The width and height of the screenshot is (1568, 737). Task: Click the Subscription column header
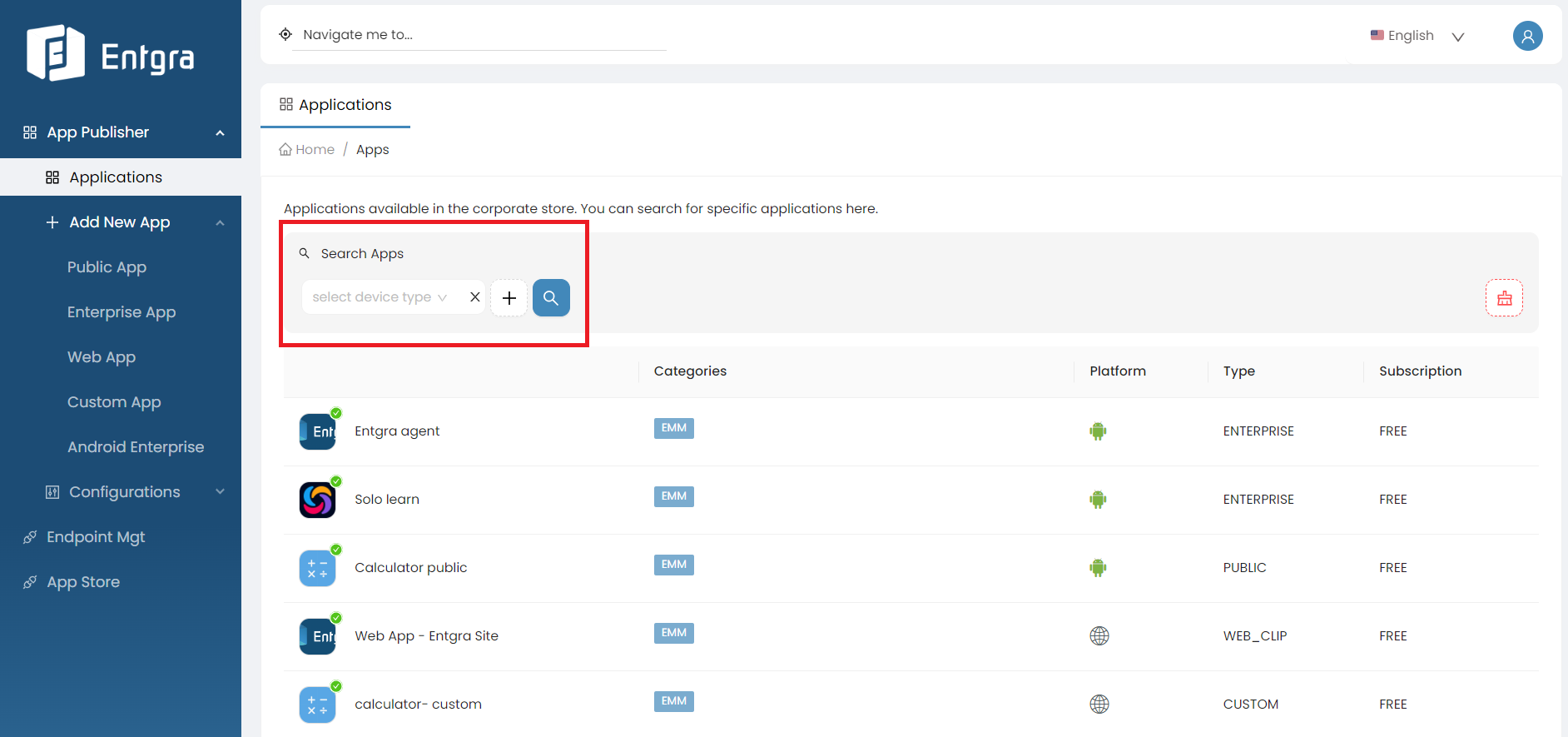(1420, 371)
